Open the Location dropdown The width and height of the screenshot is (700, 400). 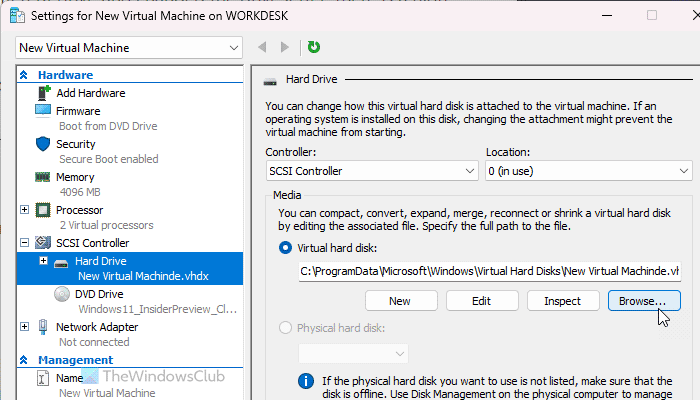click(589, 171)
